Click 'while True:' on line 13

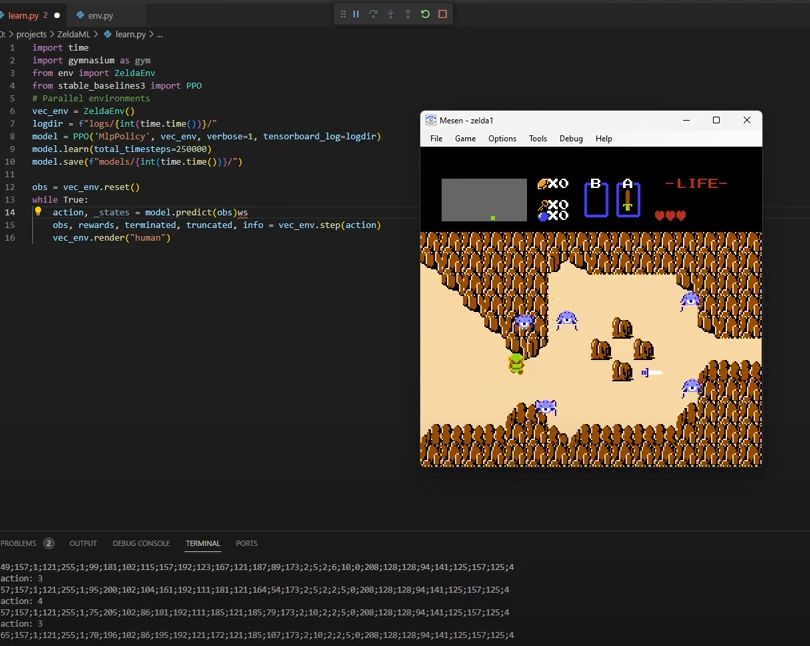[60, 199]
